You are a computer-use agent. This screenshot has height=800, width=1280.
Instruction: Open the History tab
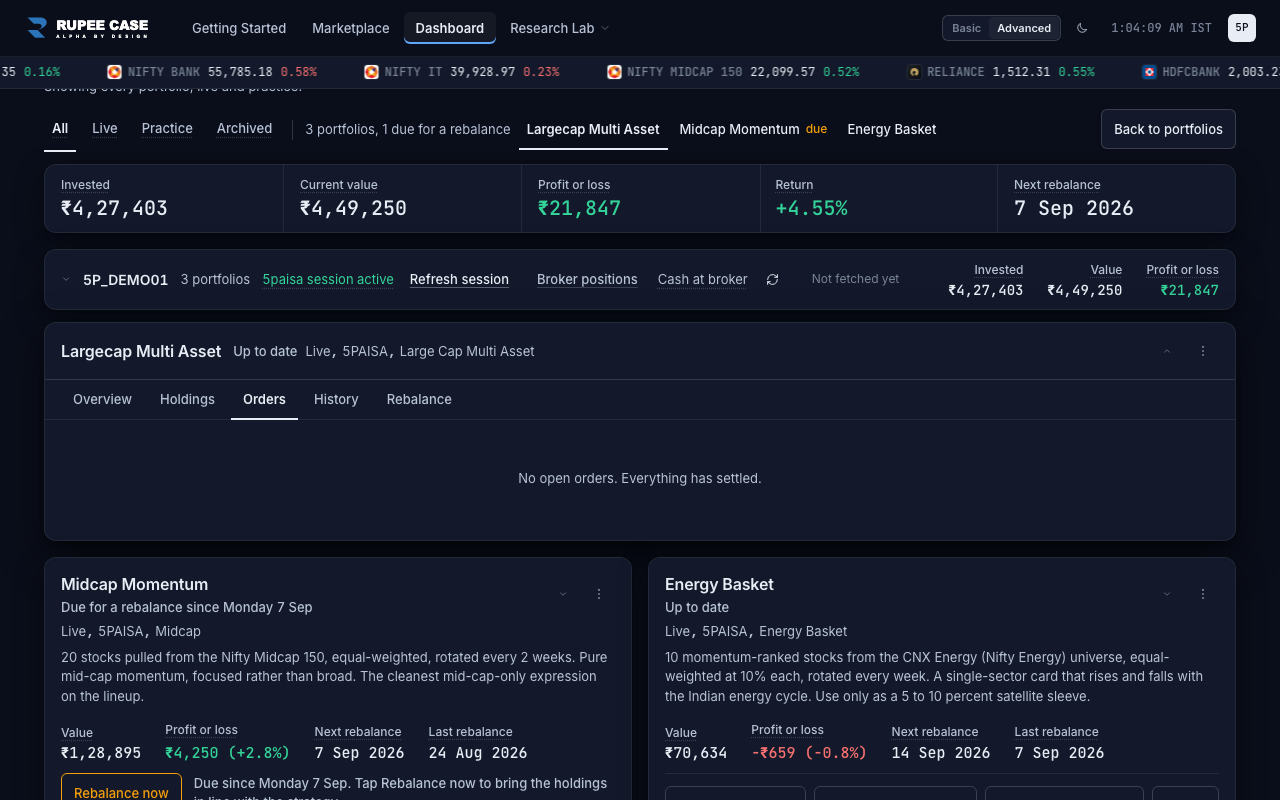click(x=336, y=399)
